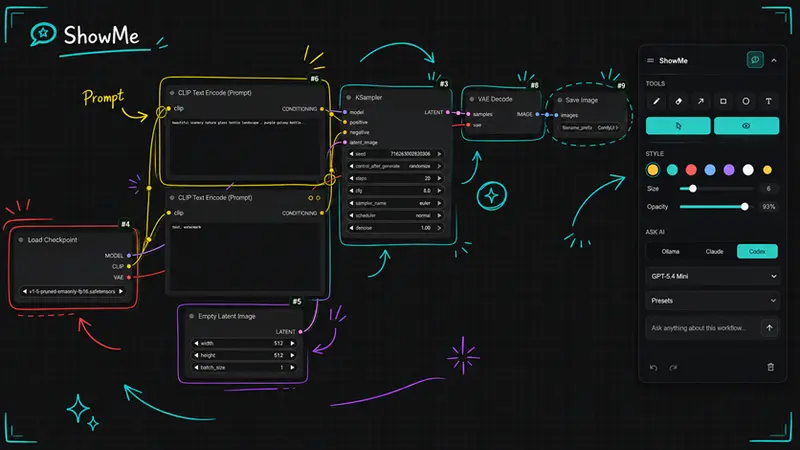Image resolution: width=800 pixels, height=450 pixels.
Task: Decrease the Empty Latent Image width
Action: pos(196,343)
